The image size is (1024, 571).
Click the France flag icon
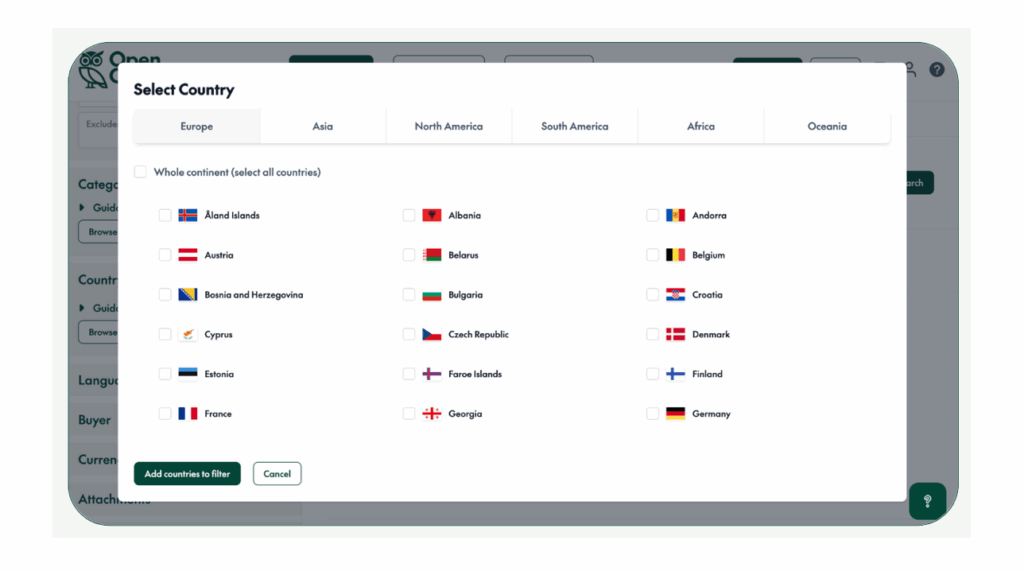(x=187, y=413)
